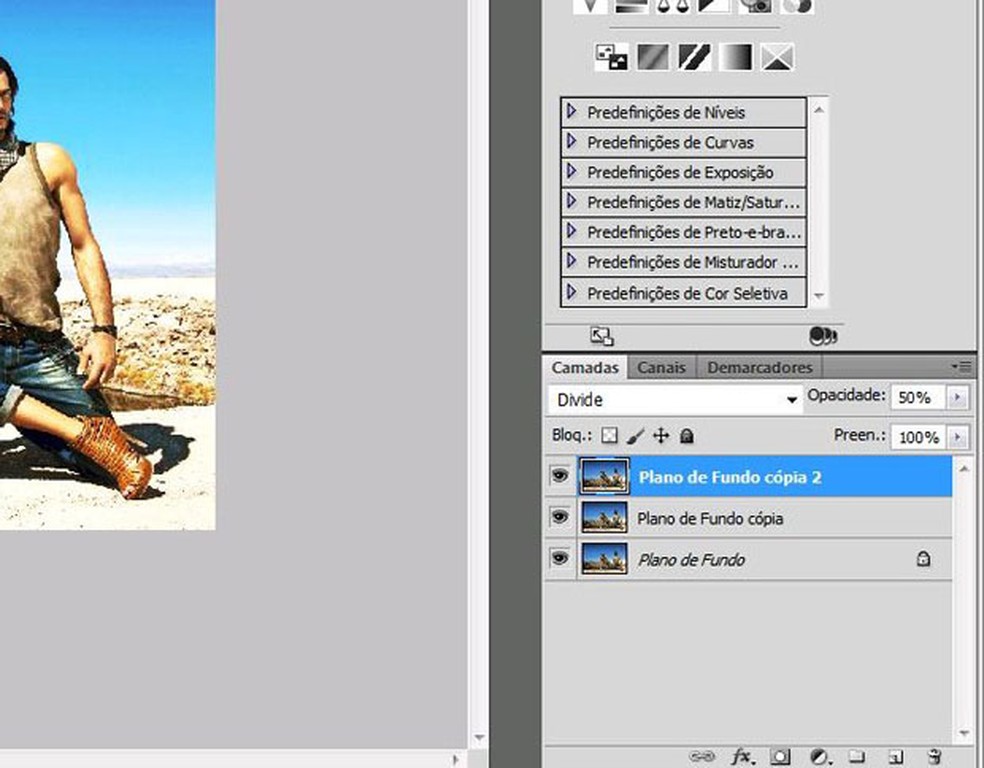Viewport: 984px width, 768px height.
Task: Switch to the Demarcadores tab
Action: [759, 367]
